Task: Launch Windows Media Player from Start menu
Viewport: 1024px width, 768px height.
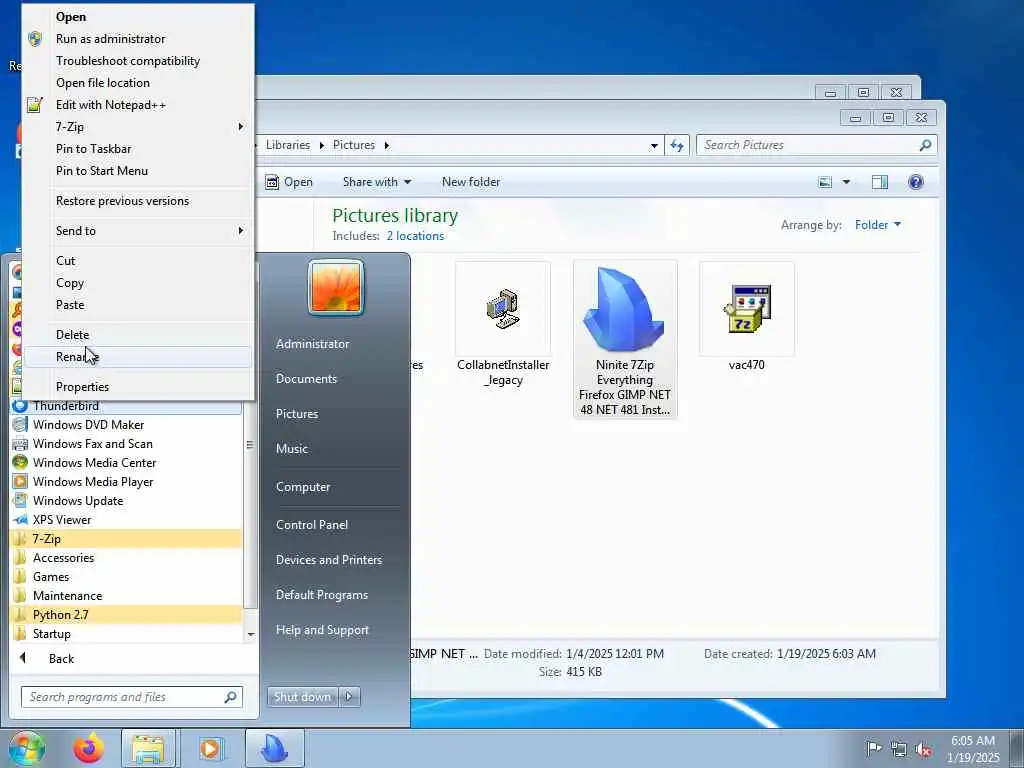Action: (126, 482)
